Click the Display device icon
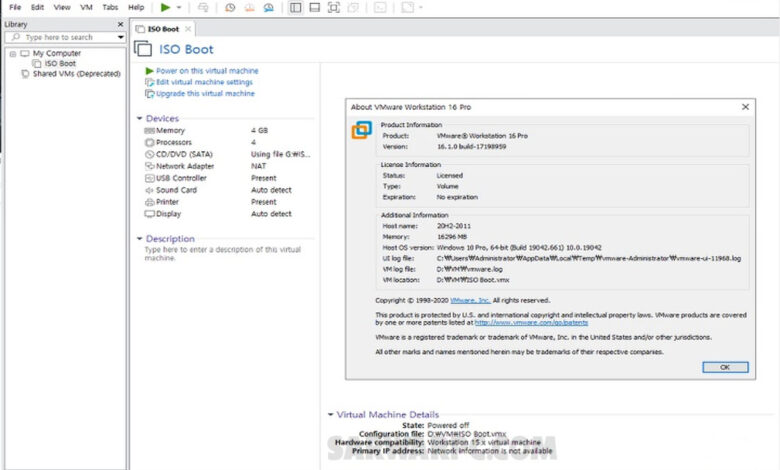This screenshot has height=470, width=780. point(149,214)
